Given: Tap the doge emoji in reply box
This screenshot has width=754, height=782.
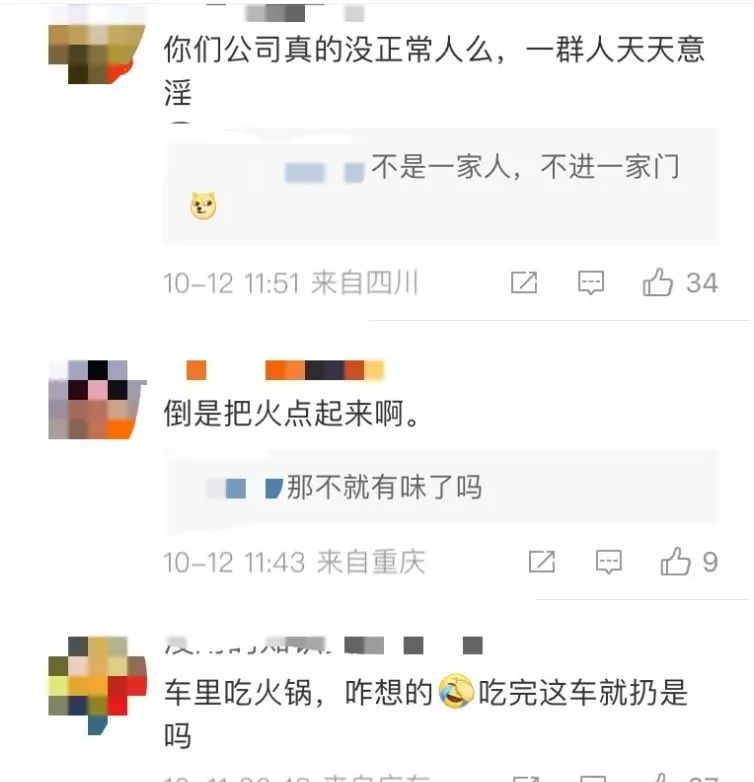Looking at the screenshot, I should tap(203, 205).
